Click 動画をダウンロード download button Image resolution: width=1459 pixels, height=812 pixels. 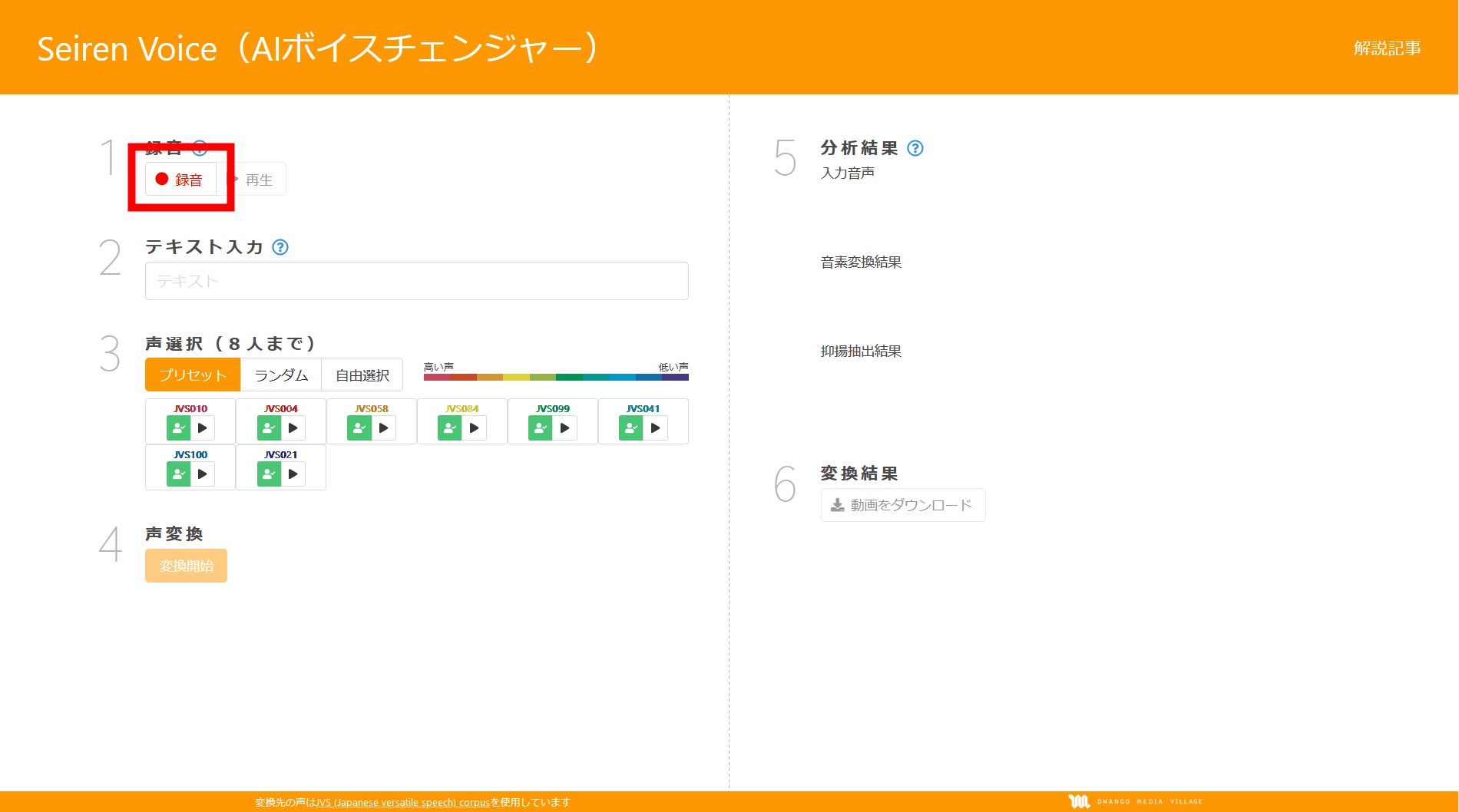[903, 505]
